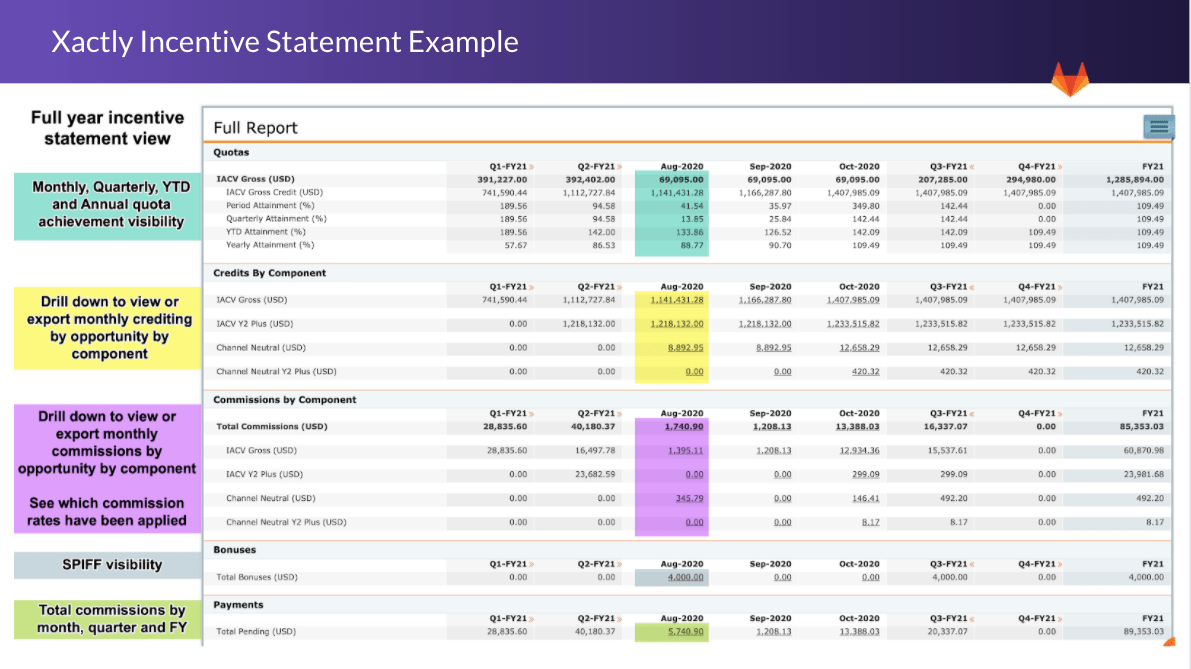Click the gray SPIFF visibility label
Viewport: 1191px width, 669px height.
(x=107, y=565)
